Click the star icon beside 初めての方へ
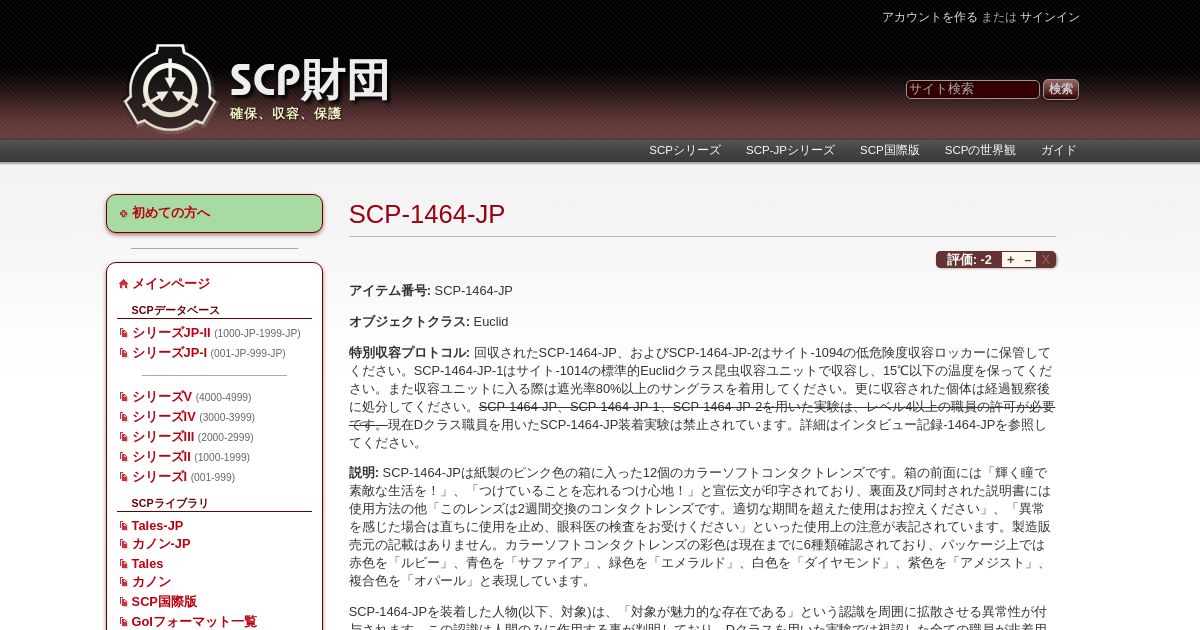 click(x=123, y=213)
